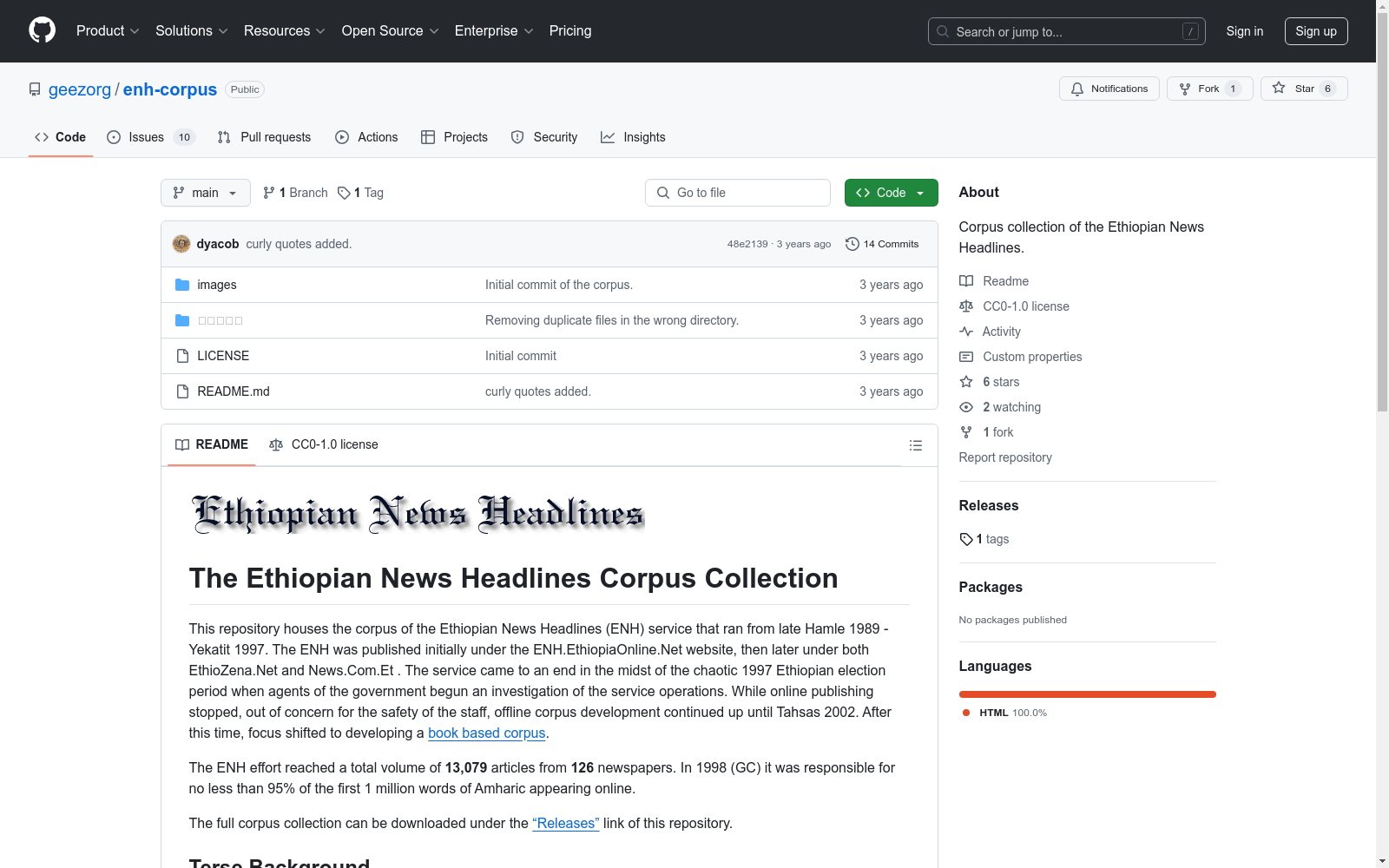Open the book based corpus link

click(486, 733)
